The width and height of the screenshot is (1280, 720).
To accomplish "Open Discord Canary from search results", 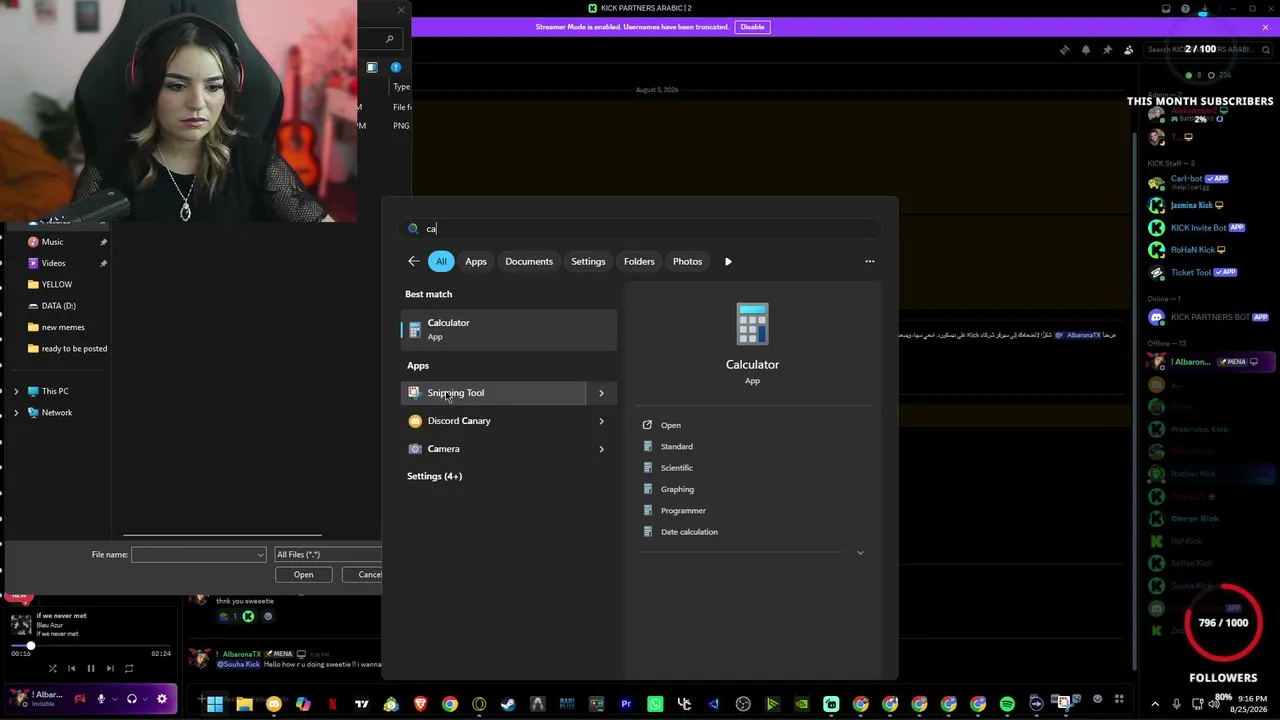I will coord(493,421).
